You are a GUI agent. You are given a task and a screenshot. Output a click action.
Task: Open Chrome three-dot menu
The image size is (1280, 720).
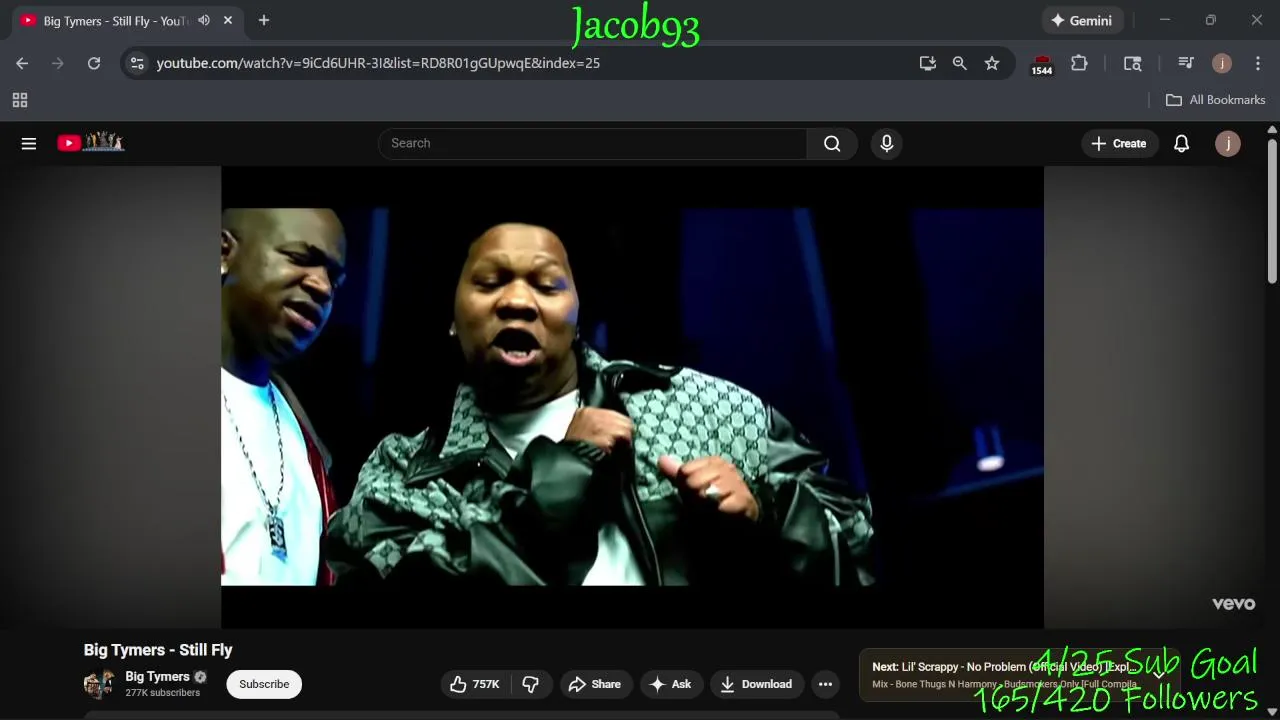click(1258, 63)
